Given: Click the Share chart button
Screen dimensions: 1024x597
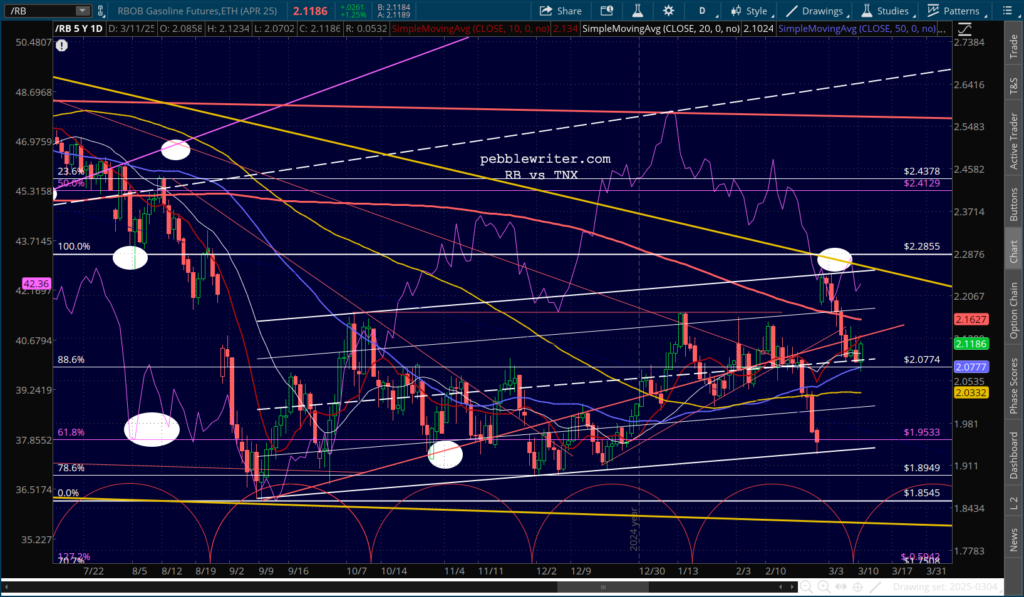Looking at the screenshot, I should 560,10.
